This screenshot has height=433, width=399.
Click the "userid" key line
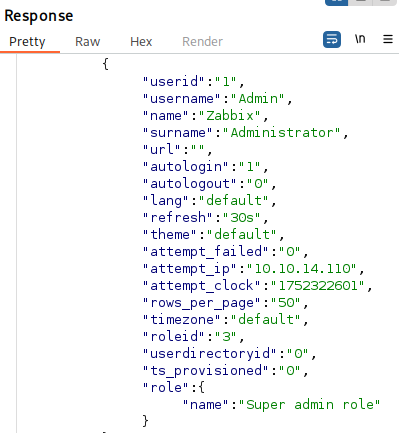[194, 81]
